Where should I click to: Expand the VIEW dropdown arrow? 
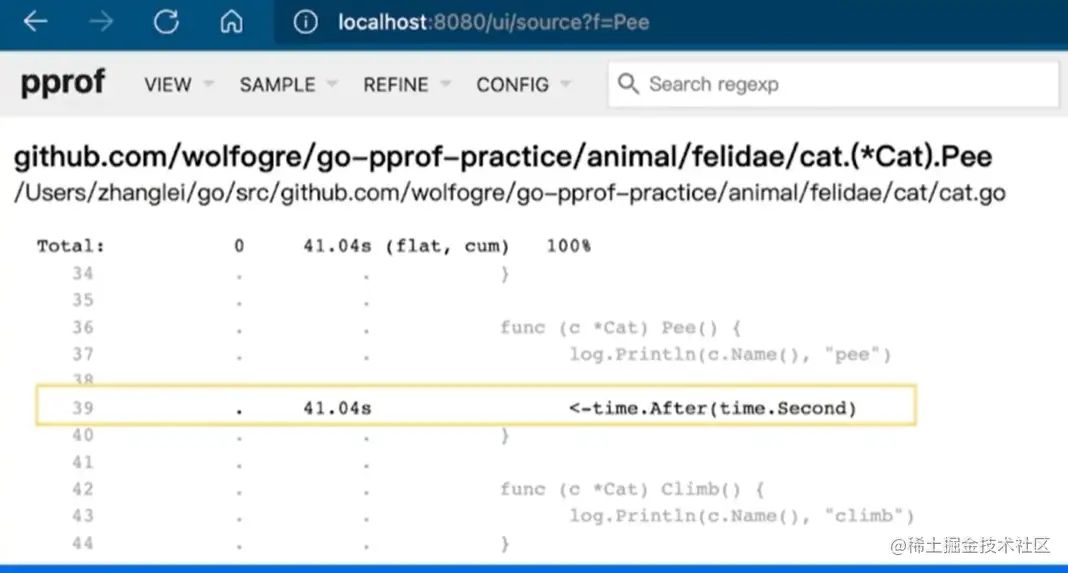pos(208,84)
